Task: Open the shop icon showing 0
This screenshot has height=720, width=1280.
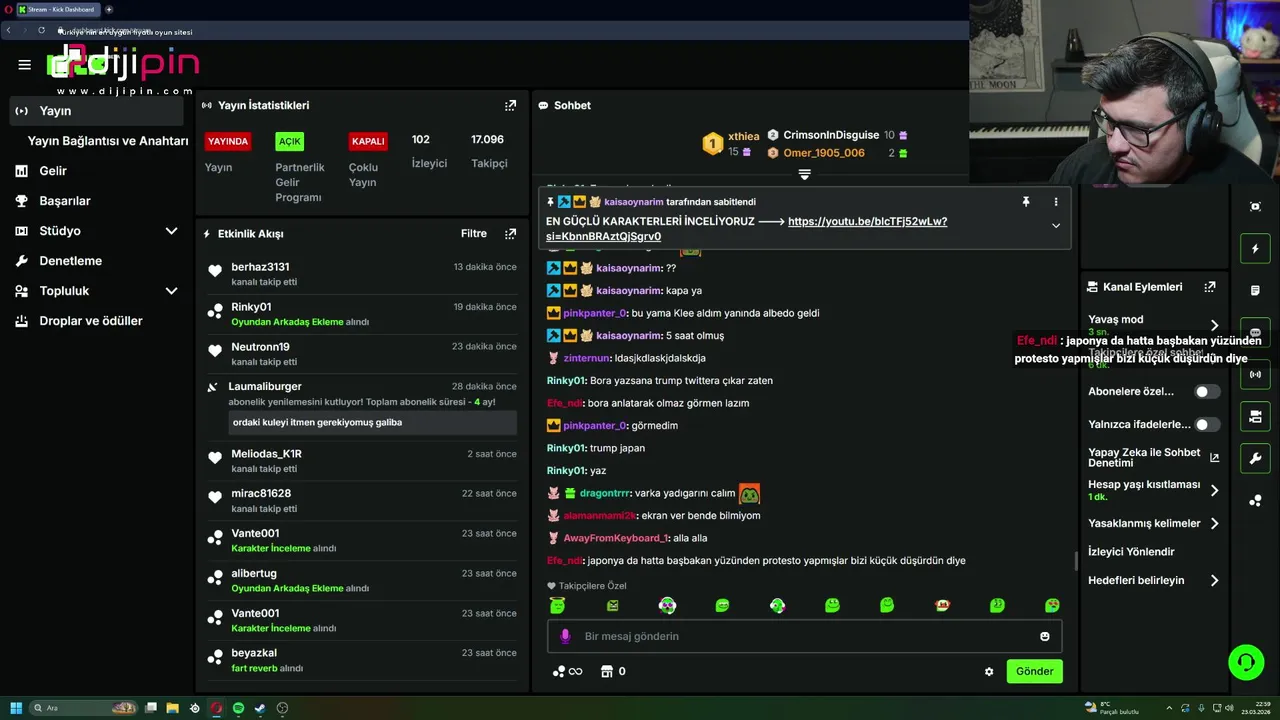Action: (x=612, y=671)
